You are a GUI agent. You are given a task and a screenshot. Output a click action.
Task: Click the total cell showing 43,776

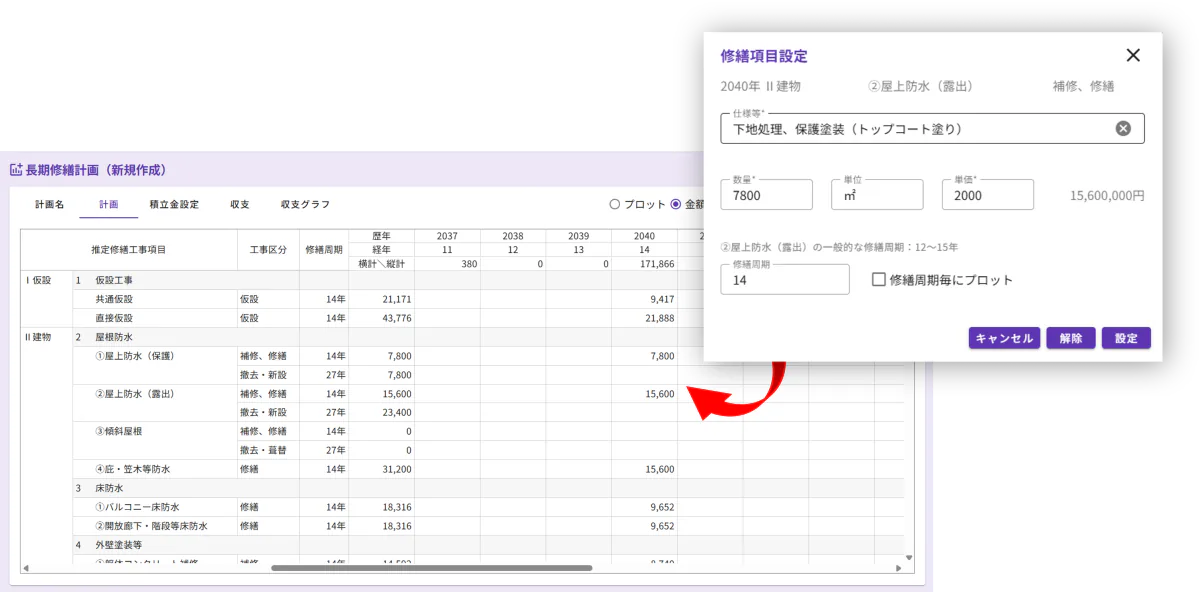[x=381, y=318]
